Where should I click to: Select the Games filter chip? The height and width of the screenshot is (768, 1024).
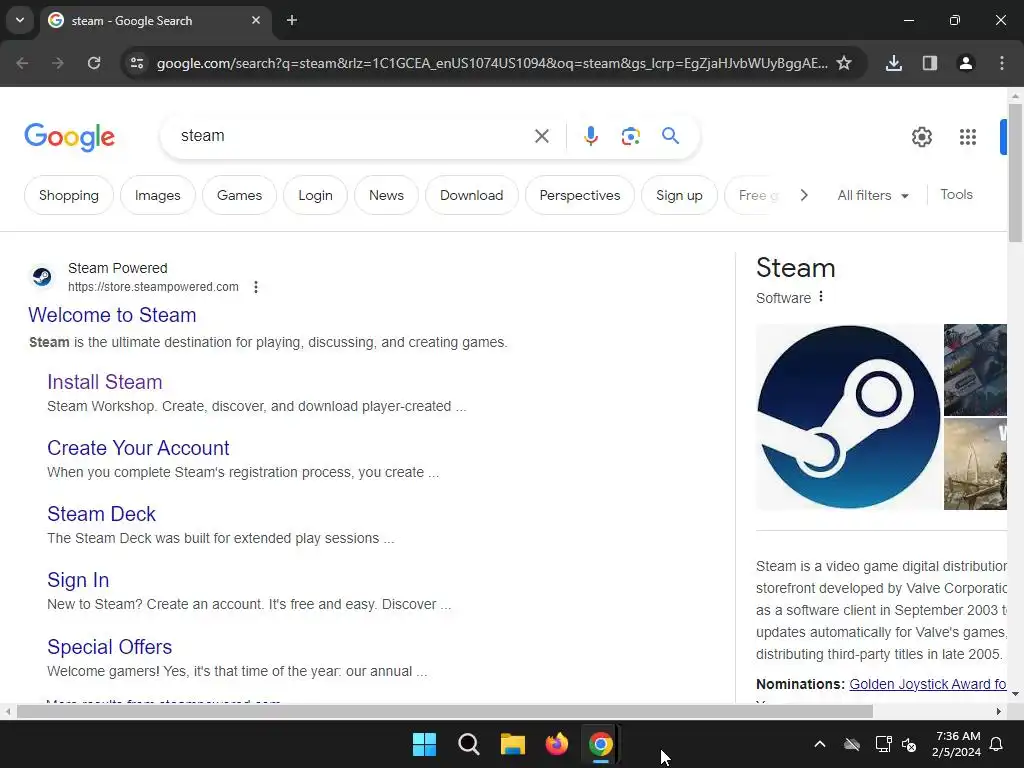click(x=239, y=195)
